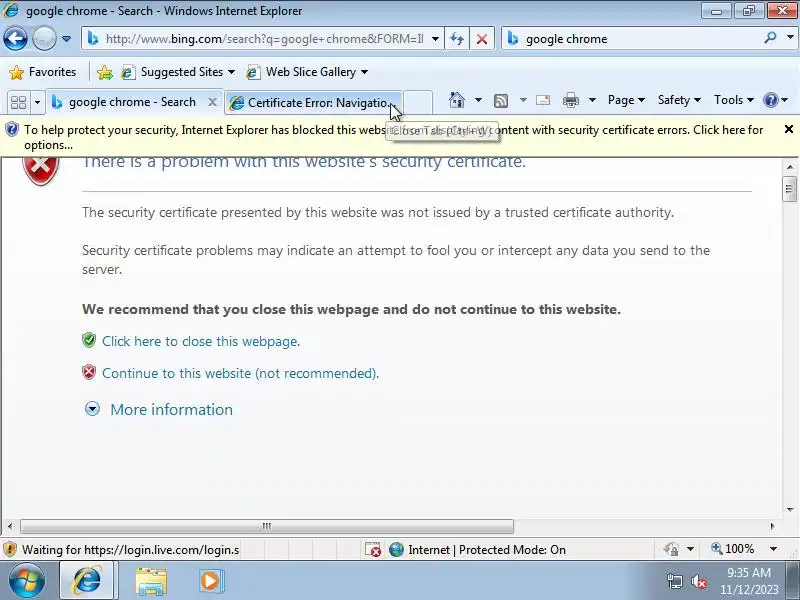Click the 100% zoom level button

[x=733, y=549]
